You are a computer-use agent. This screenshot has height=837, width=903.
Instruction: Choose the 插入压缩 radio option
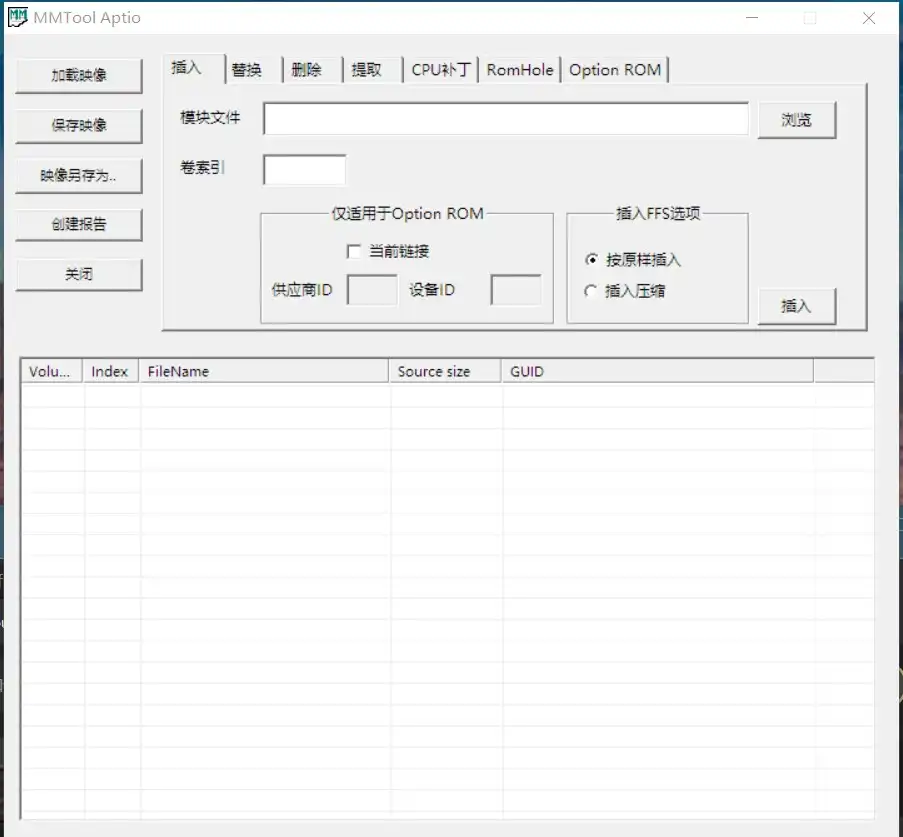click(590, 290)
